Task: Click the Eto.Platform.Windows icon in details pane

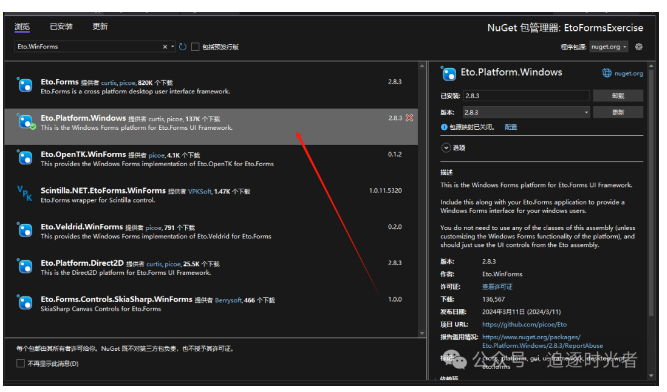Action: [448, 74]
